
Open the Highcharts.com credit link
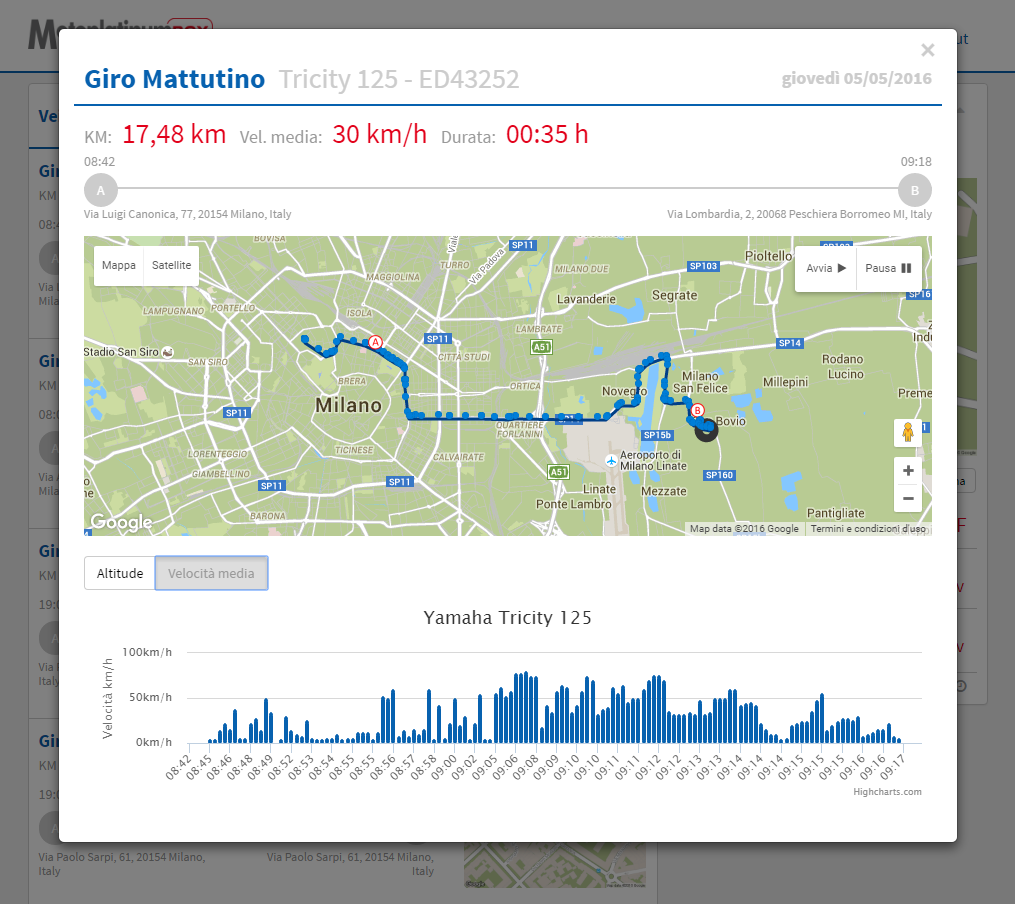coord(887,792)
